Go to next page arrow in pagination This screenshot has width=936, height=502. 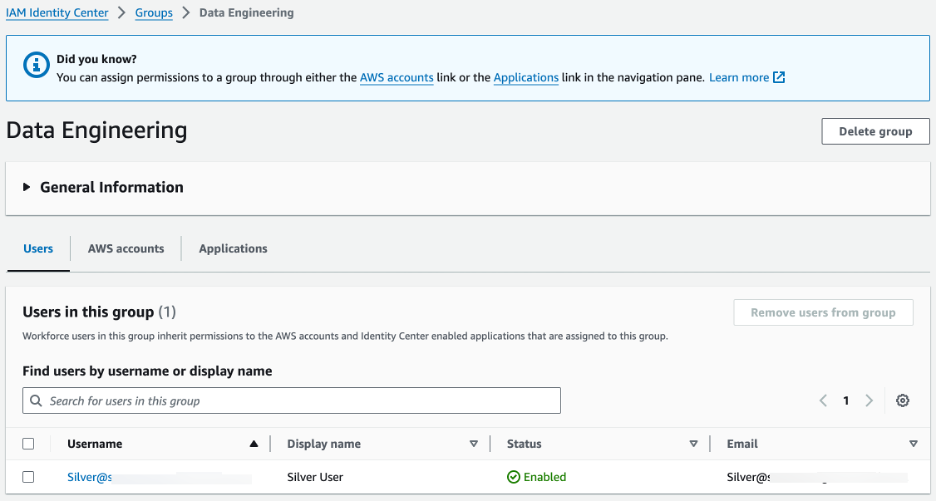click(x=869, y=401)
